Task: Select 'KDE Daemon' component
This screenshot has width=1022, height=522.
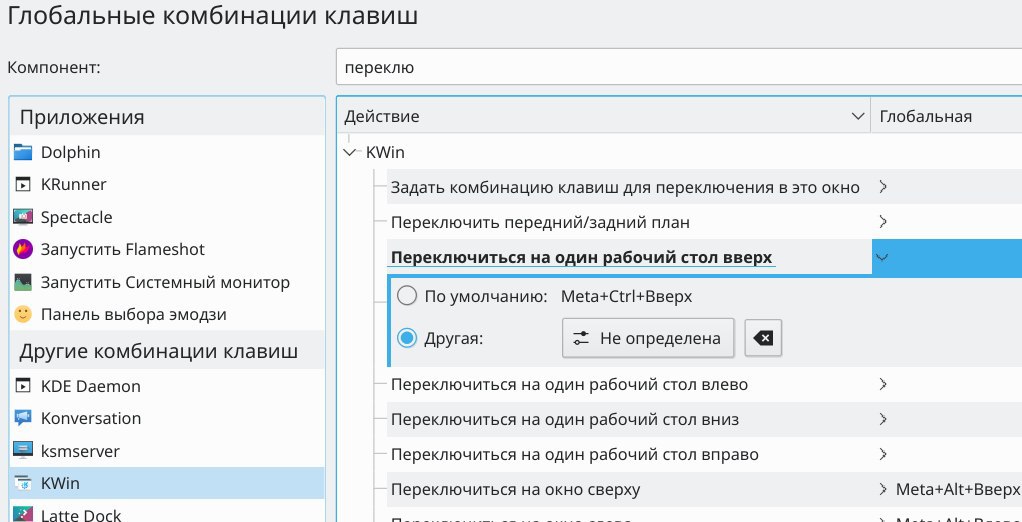Action: (167, 386)
